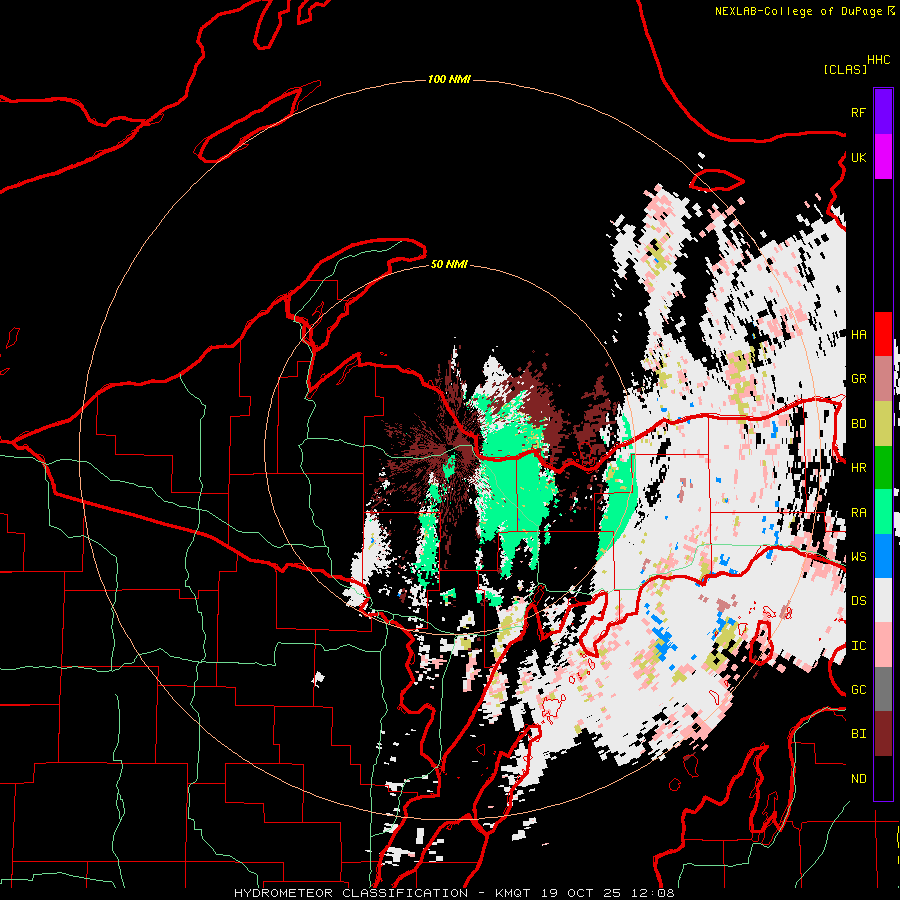The width and height of the screenshot is (900, 900).
Task: Click the WS blue legend swatch
Action: click(883, 556)
